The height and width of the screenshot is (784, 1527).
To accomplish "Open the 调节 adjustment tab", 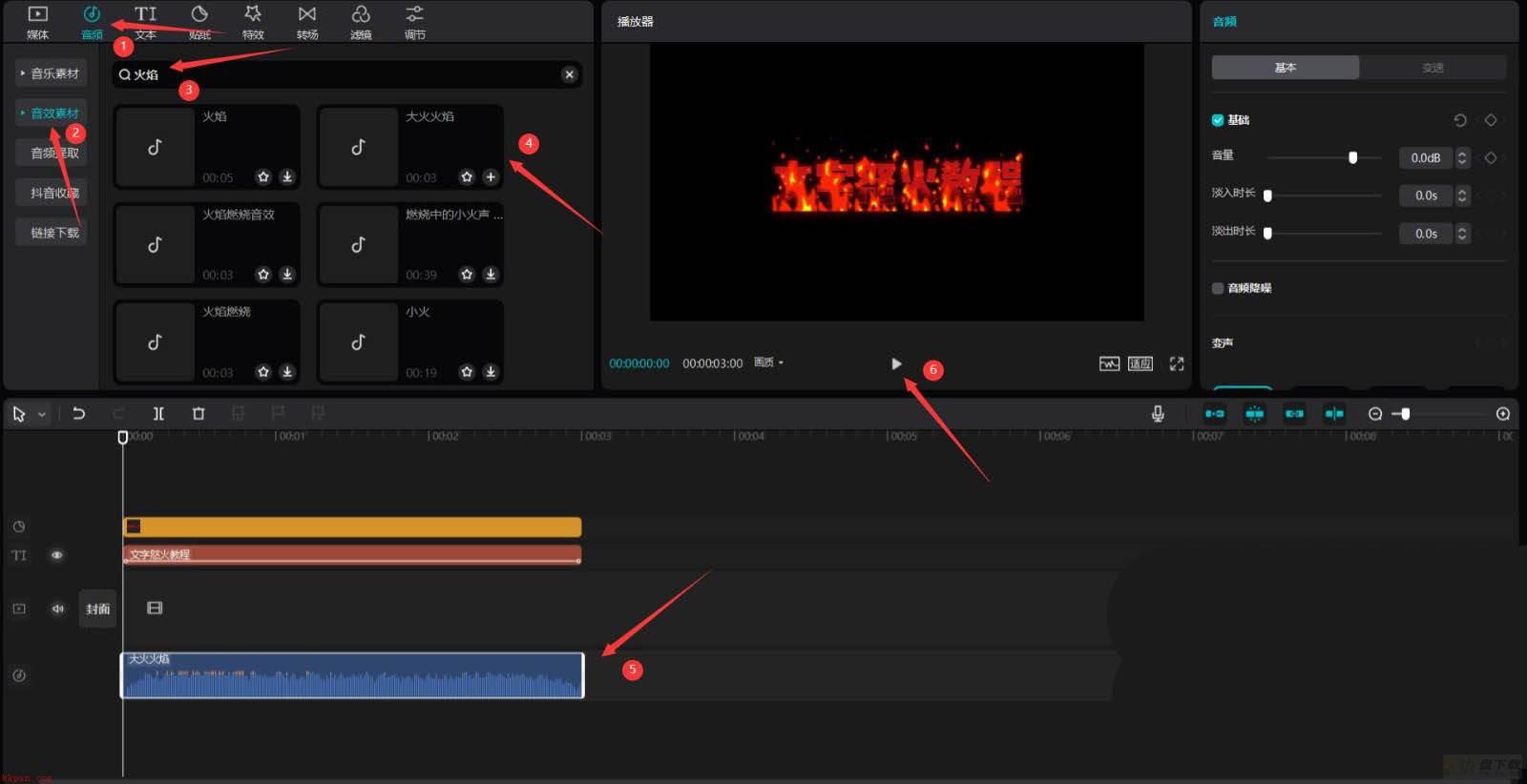I will pyautogui.click(x=414, y=22).
